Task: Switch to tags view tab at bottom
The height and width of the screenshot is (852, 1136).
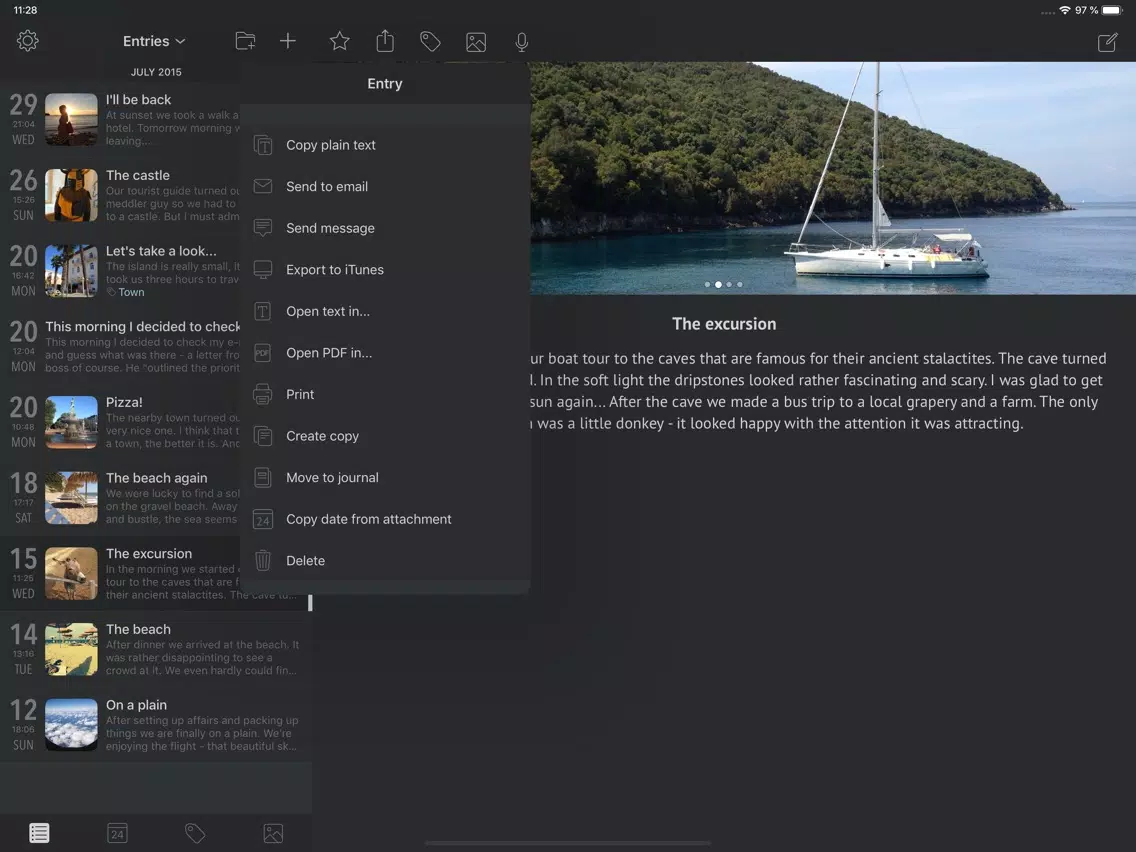Action: tap(195, 833)
